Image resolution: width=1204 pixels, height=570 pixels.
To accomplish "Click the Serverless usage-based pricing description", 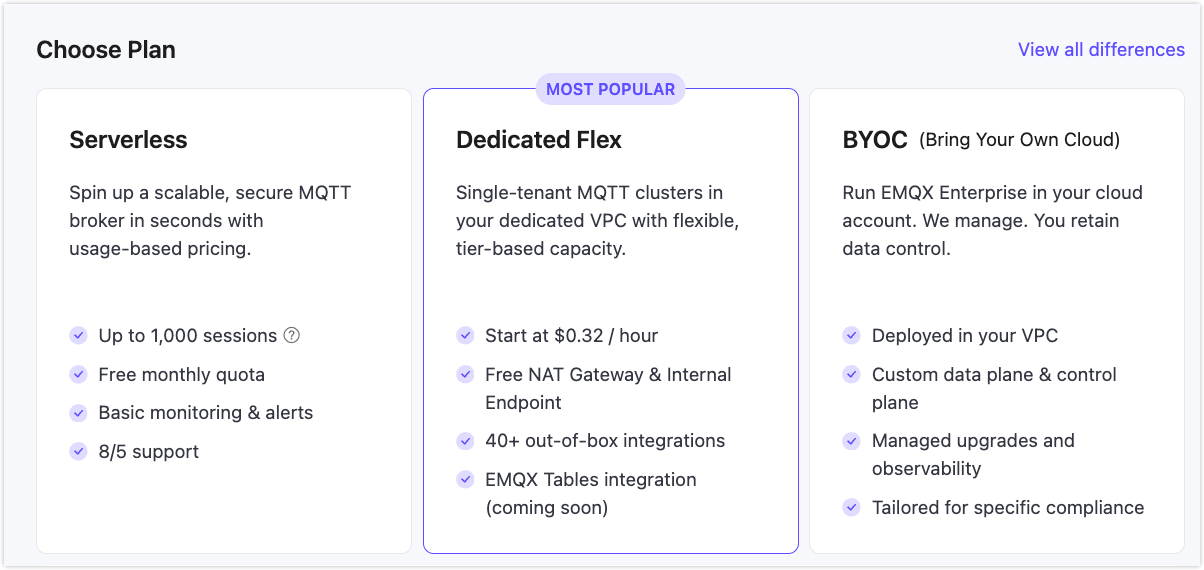I will pyautogui.click(x=210, y=220).
